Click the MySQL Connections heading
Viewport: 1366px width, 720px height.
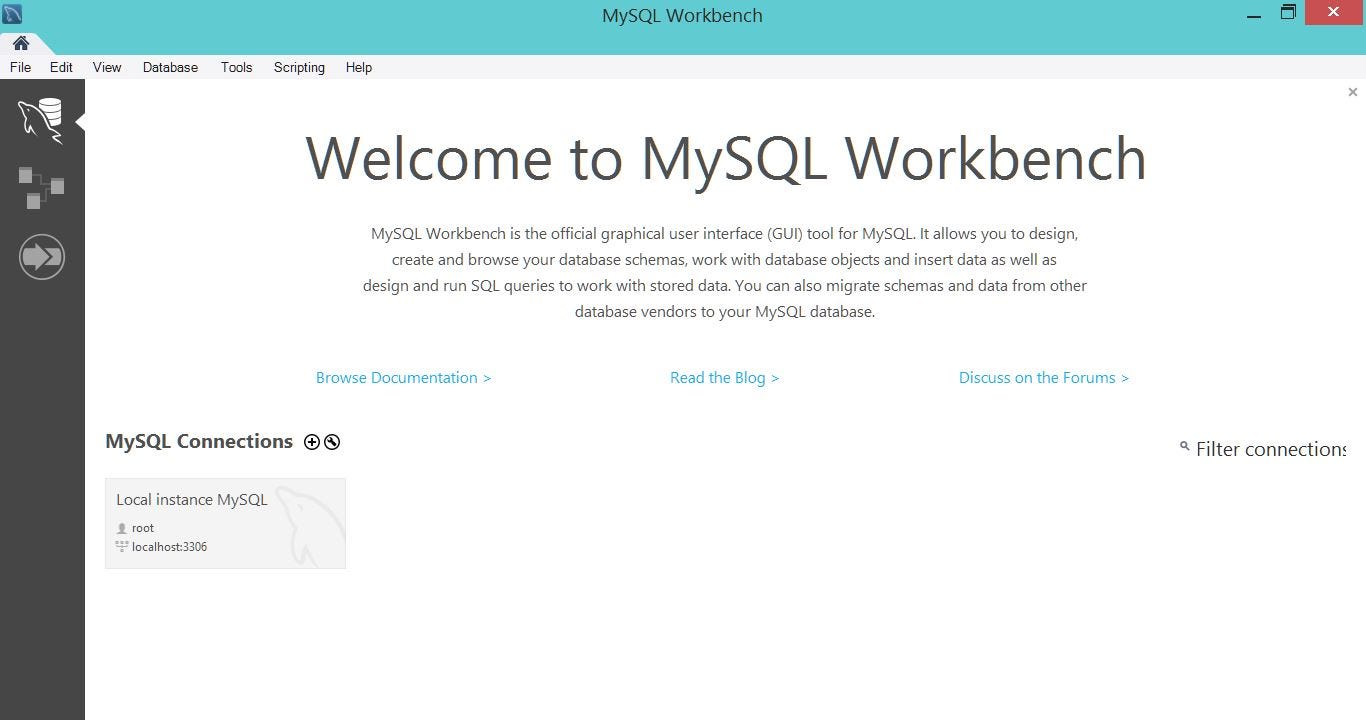click(199, 442)
